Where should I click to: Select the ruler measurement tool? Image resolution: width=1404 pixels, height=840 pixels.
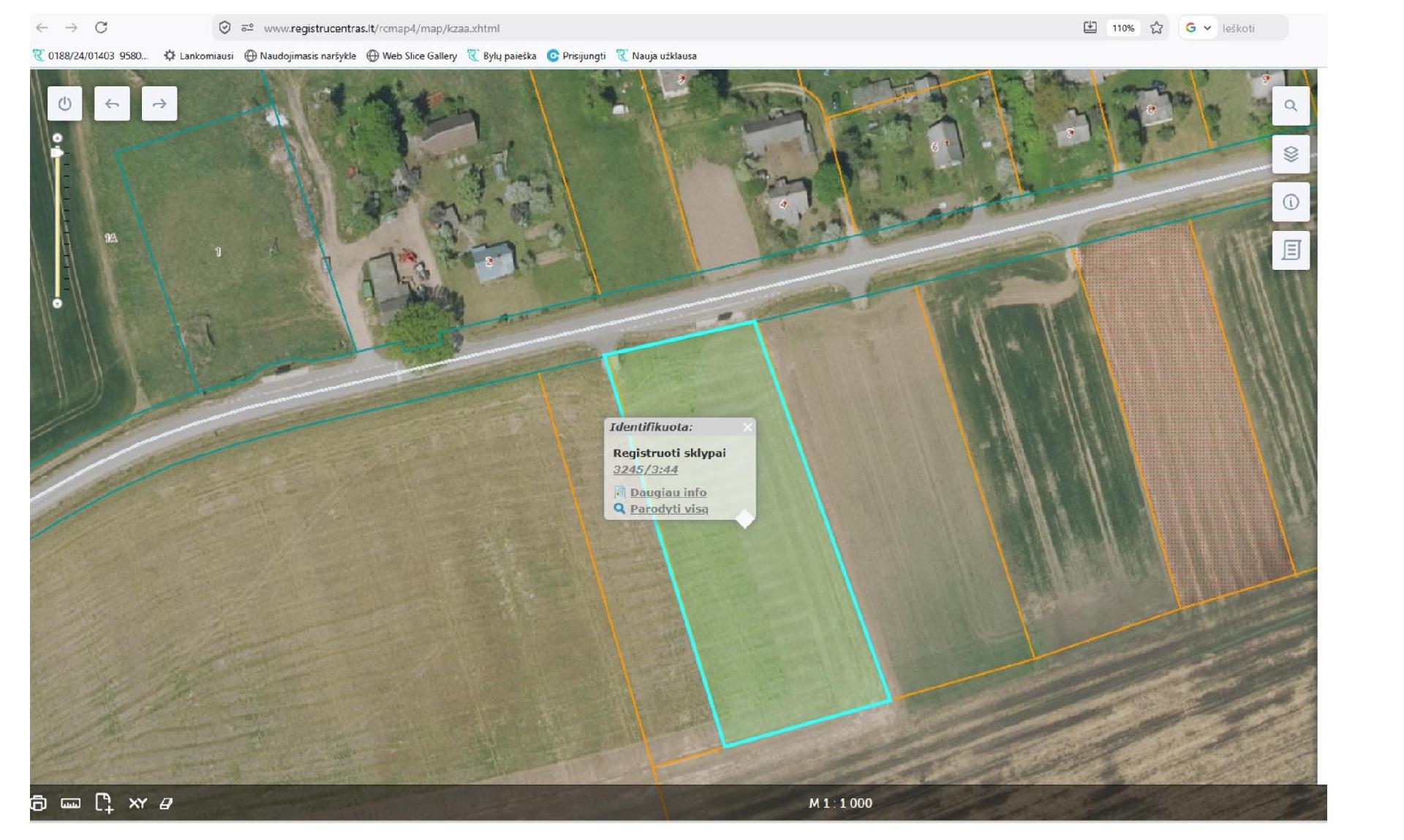71,803
